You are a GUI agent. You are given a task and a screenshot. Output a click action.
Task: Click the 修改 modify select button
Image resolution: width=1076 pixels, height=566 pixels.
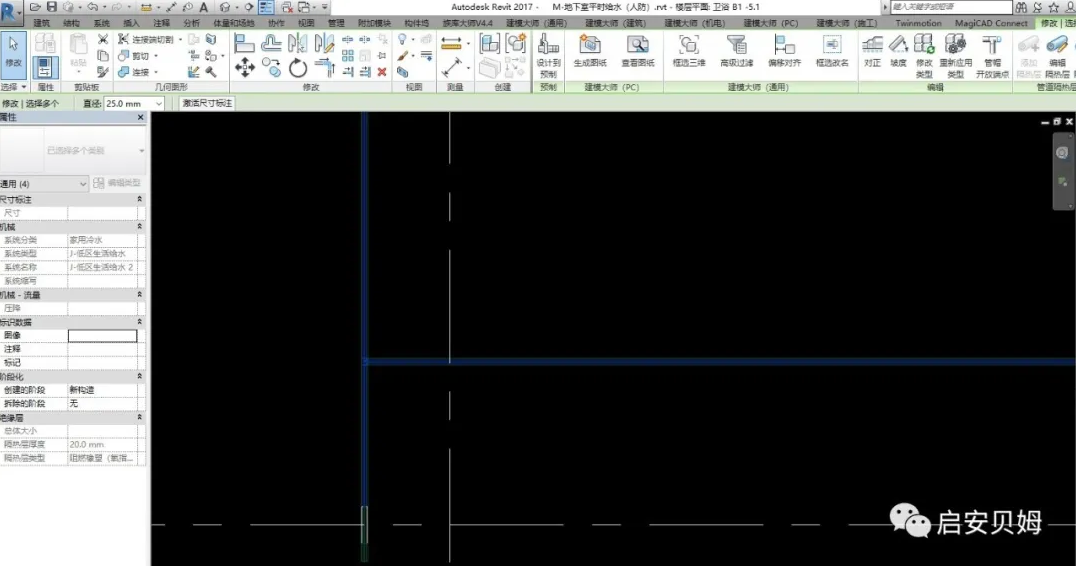(14, 51)
